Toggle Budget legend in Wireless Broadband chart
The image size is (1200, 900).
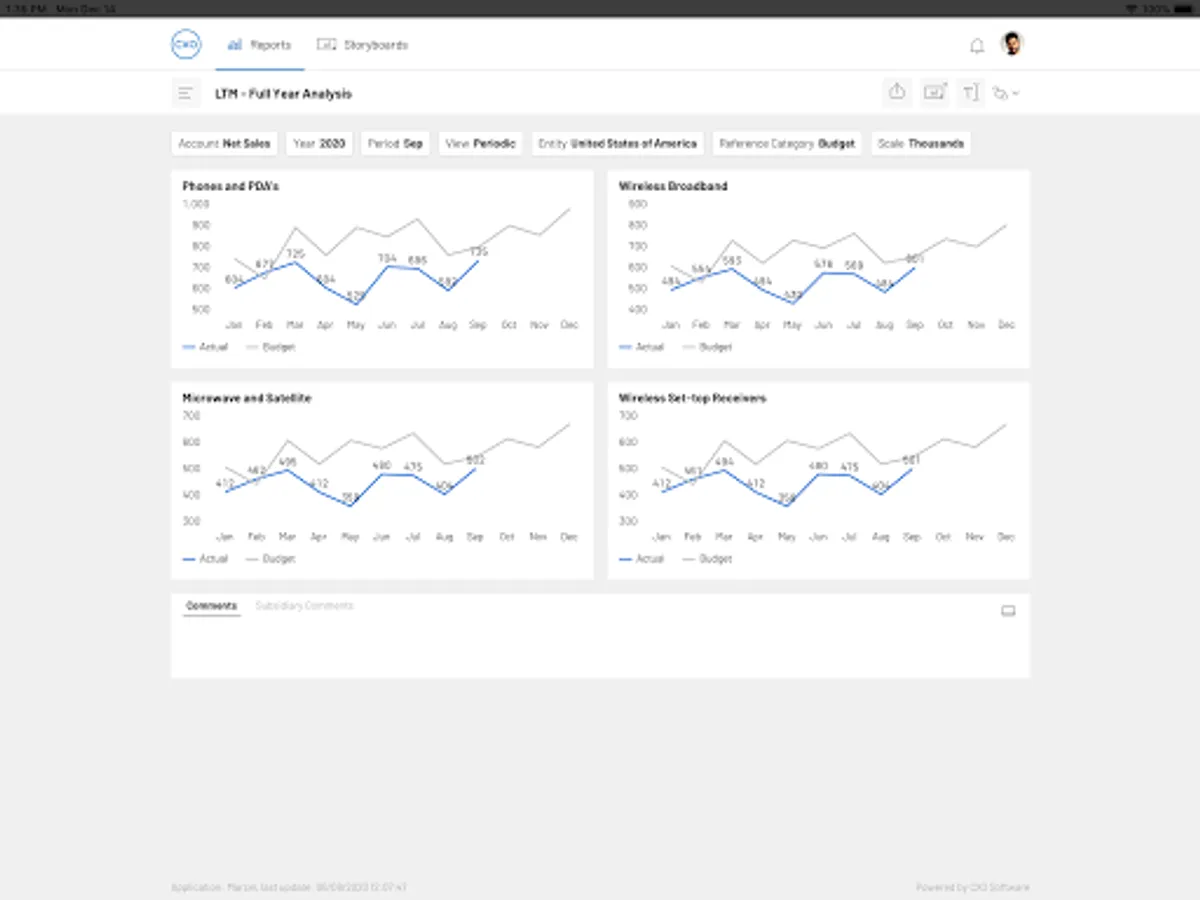click(706, 347)
